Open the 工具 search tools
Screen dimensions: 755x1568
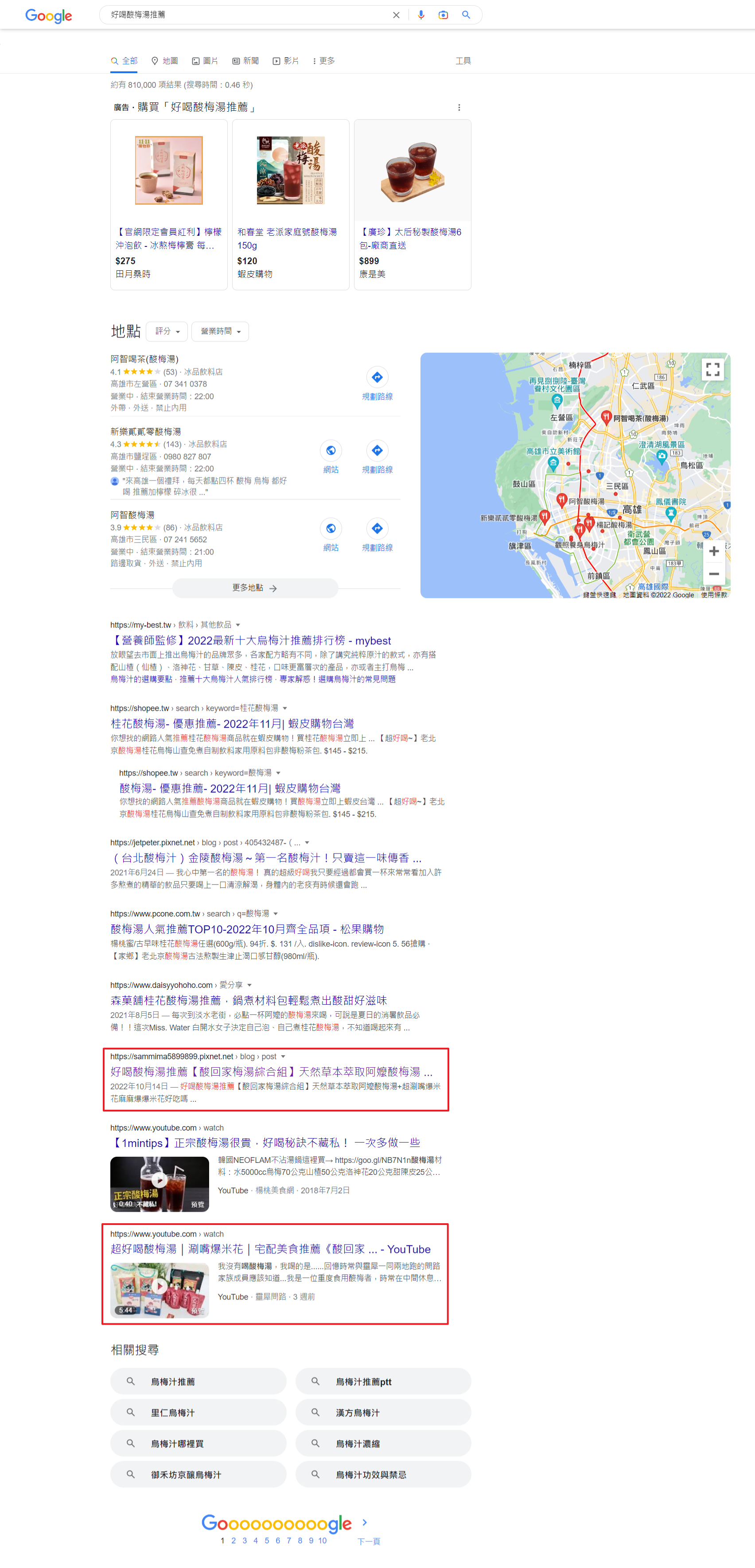(463, 61)
